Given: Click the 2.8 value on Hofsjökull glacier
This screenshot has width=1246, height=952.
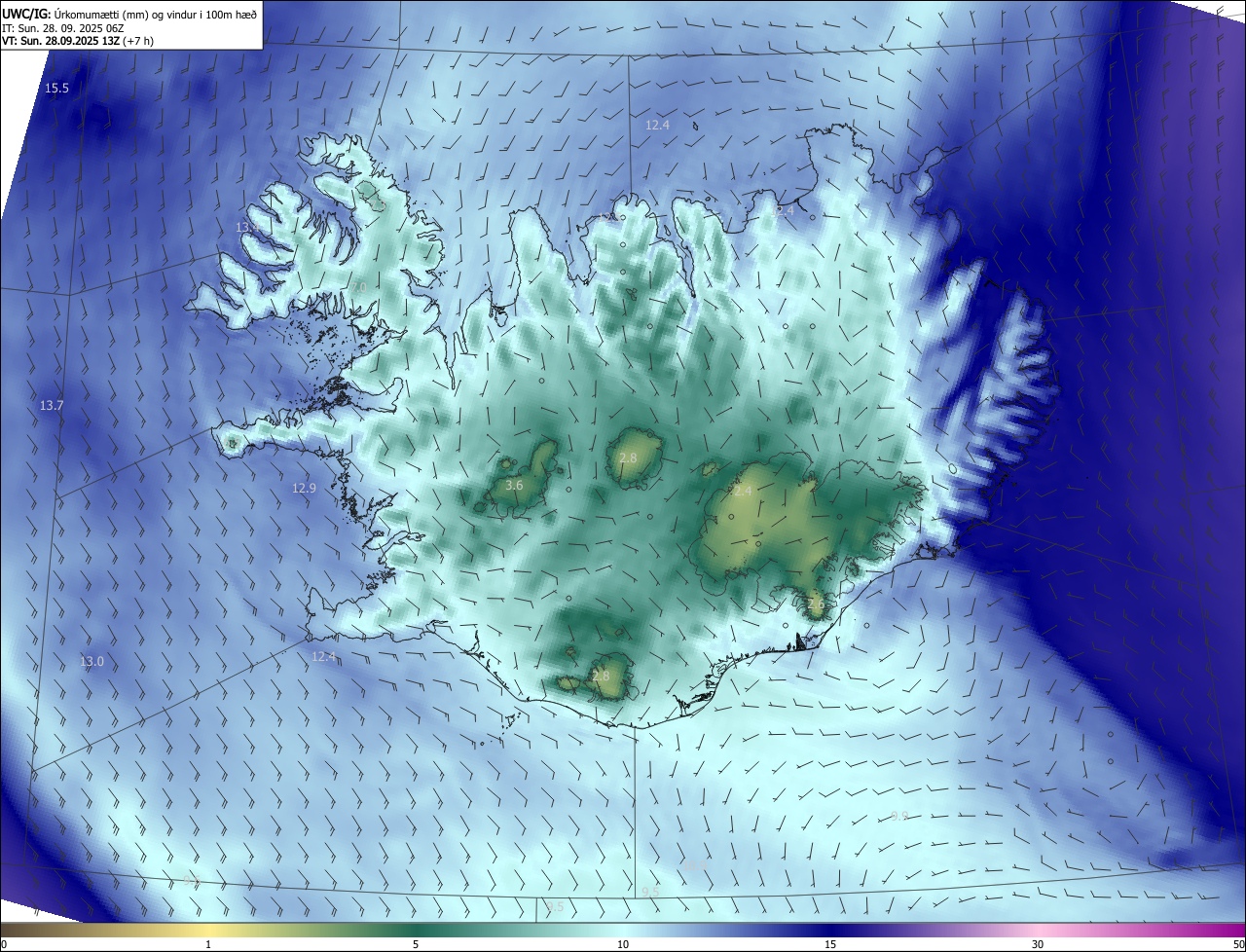Looking at the screenshot, I should click(x=628, y=458).
